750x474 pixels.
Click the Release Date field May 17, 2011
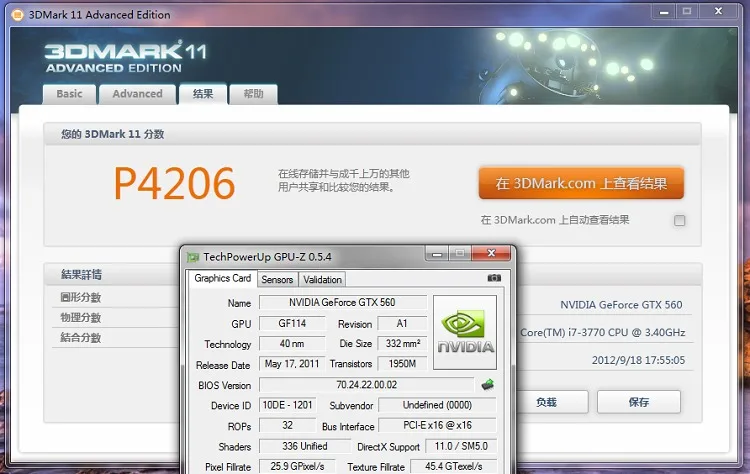coord(292,364)
